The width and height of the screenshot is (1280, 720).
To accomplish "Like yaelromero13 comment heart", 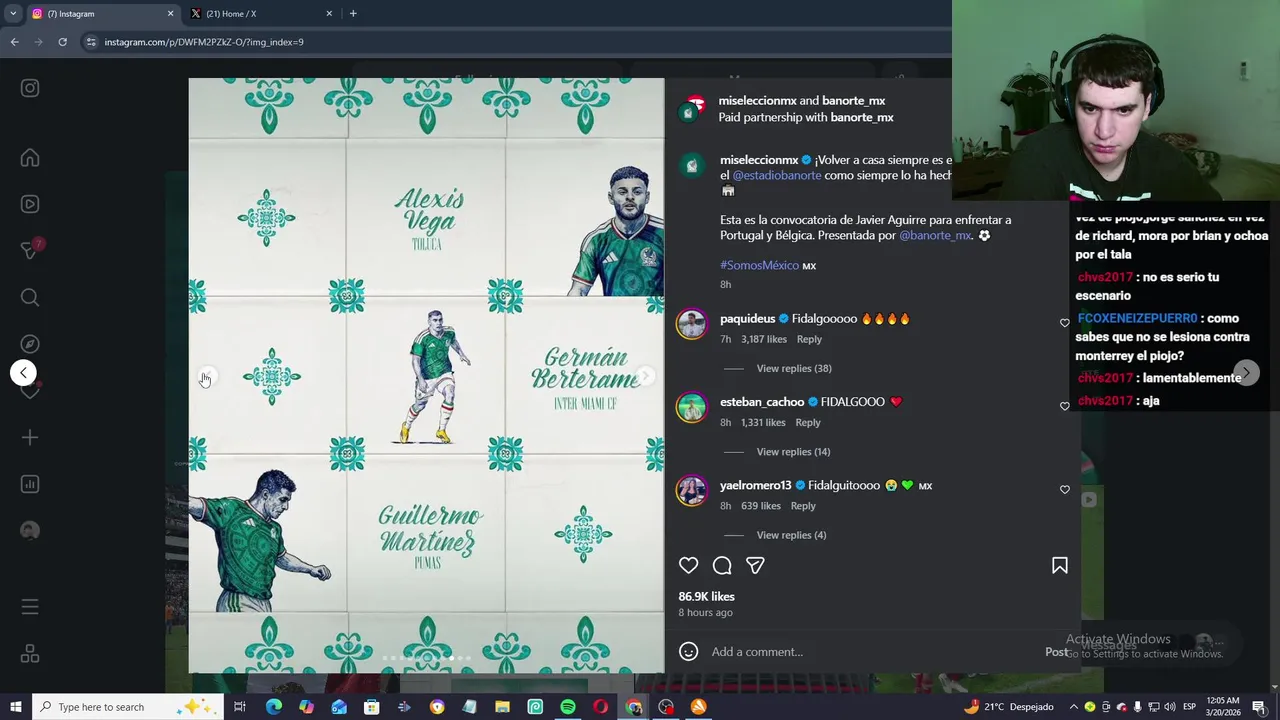I will coord(1064,490).
